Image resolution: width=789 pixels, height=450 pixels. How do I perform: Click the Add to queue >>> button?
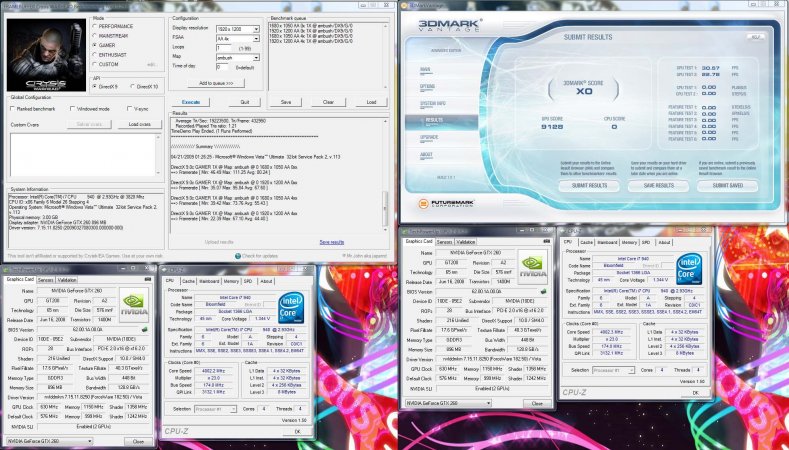pos(216,83)
